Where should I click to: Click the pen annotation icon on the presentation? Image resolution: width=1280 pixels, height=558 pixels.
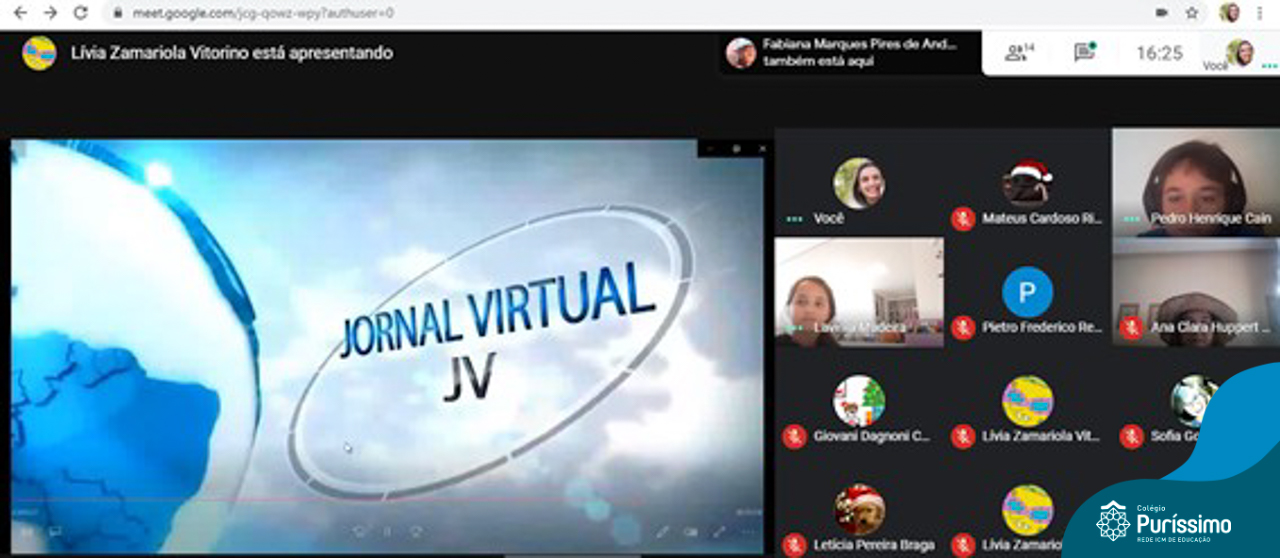point(662,531)
